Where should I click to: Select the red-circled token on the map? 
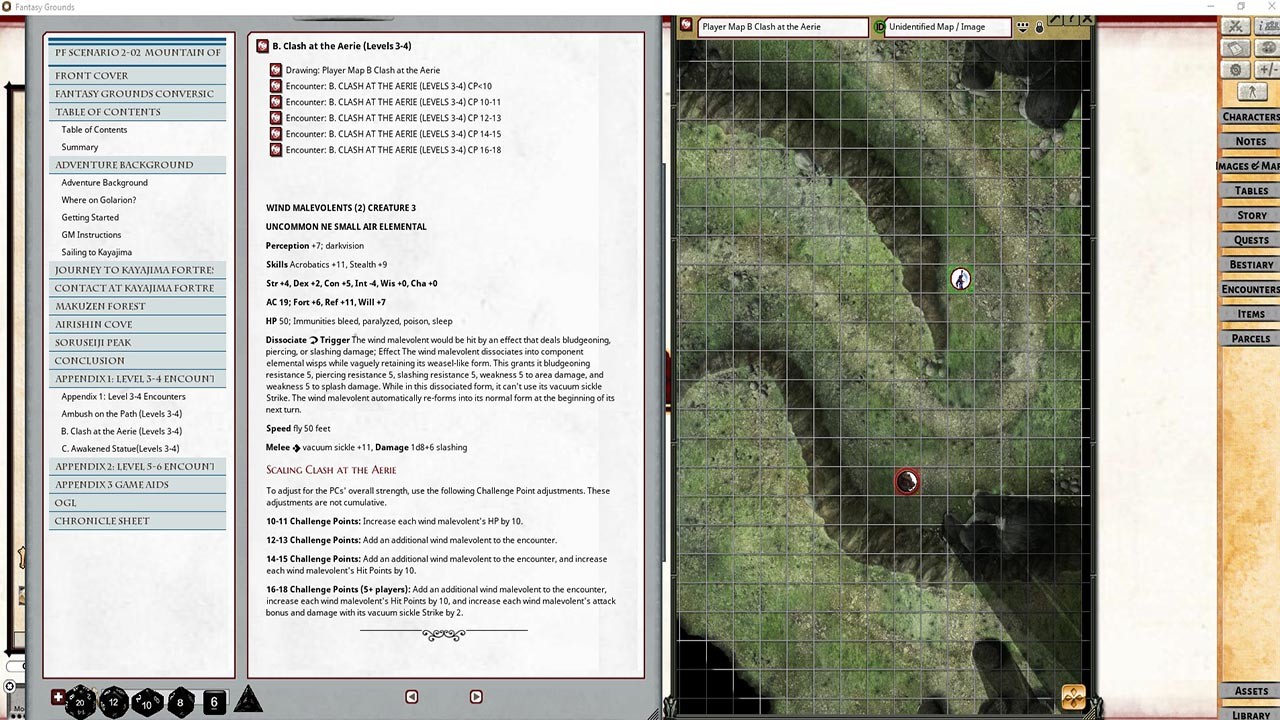click(x=907, y=481)
